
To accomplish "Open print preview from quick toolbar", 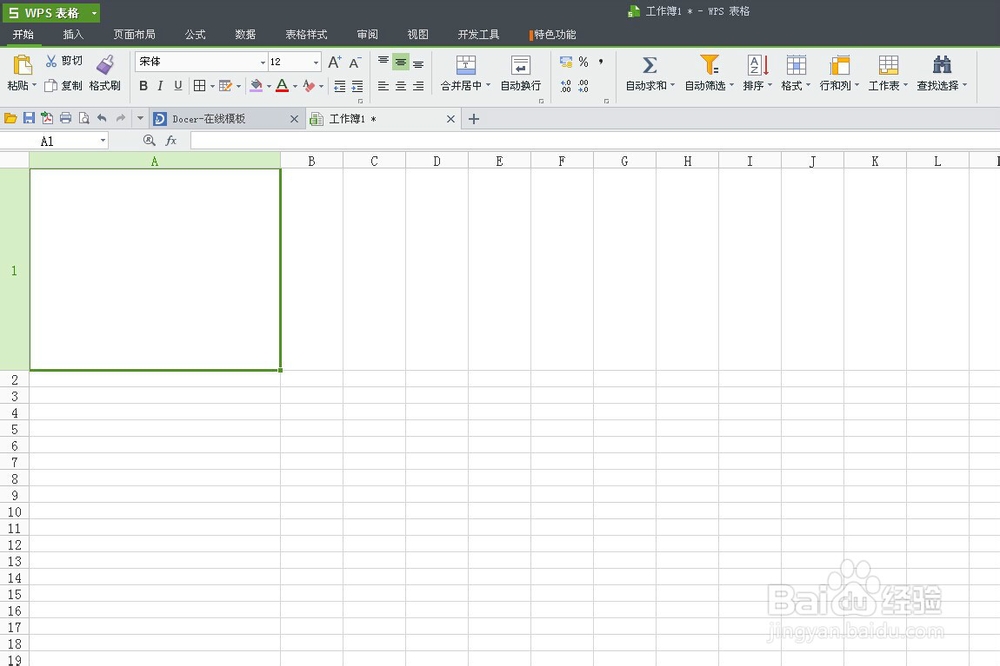I will [x=84, y=118].
